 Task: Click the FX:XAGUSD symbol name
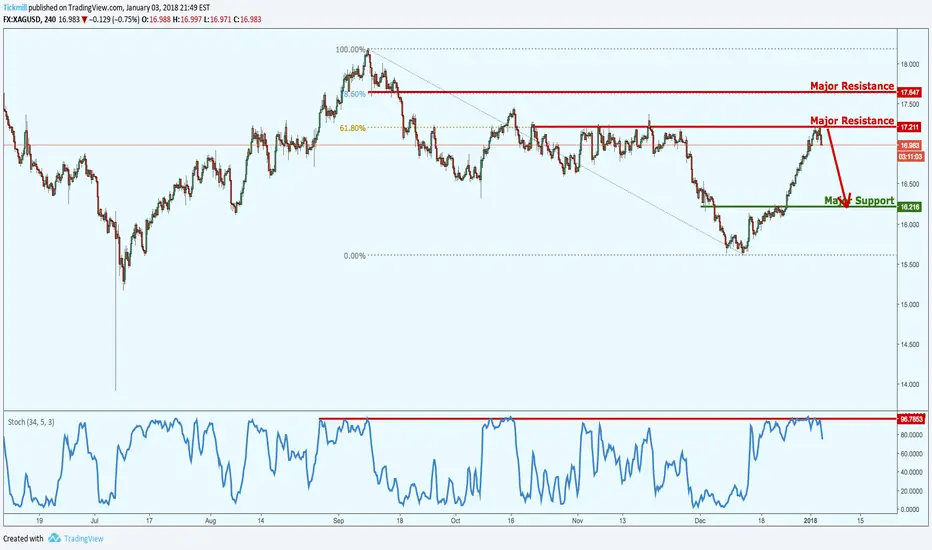22,20
